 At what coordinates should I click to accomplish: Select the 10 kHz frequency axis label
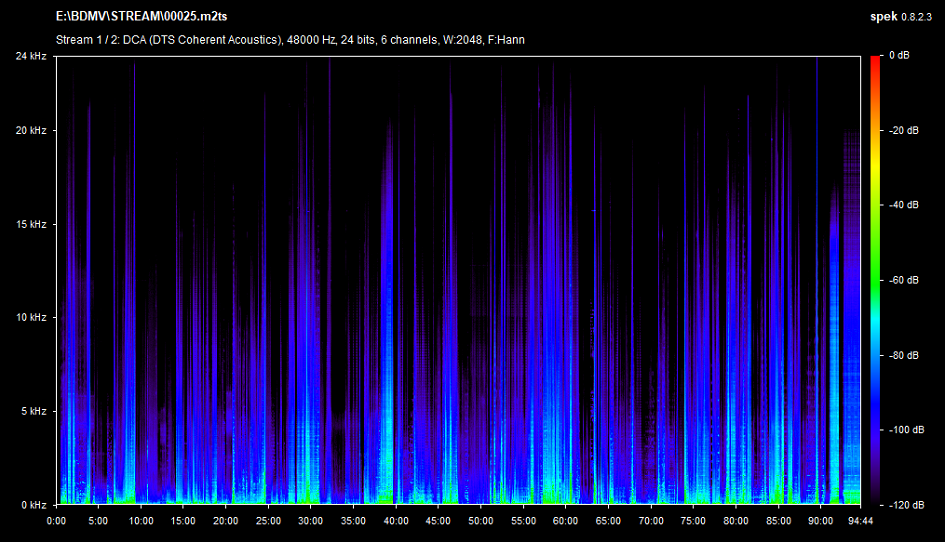(30, 318)
